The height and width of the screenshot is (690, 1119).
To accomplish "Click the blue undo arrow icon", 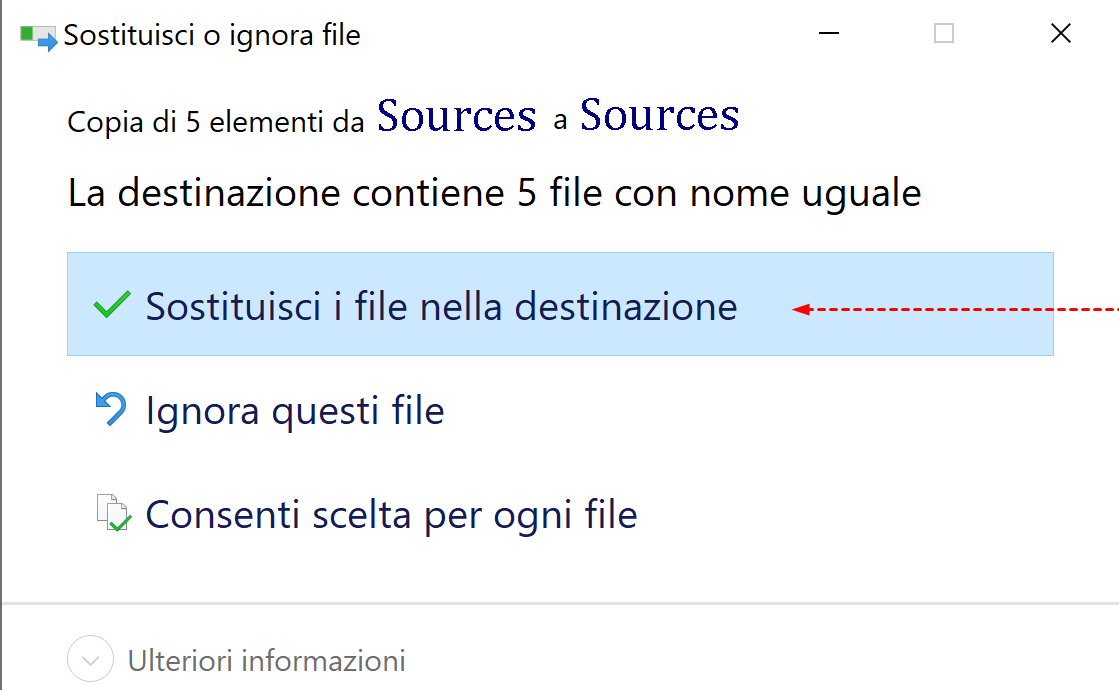I will pyautogui.click(x=110, y=409).
